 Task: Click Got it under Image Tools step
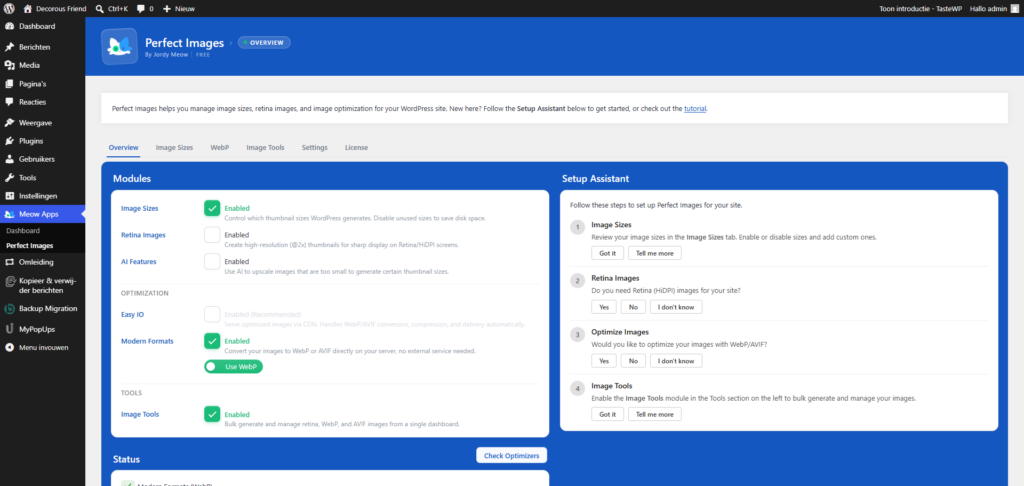tap(607, 414)
